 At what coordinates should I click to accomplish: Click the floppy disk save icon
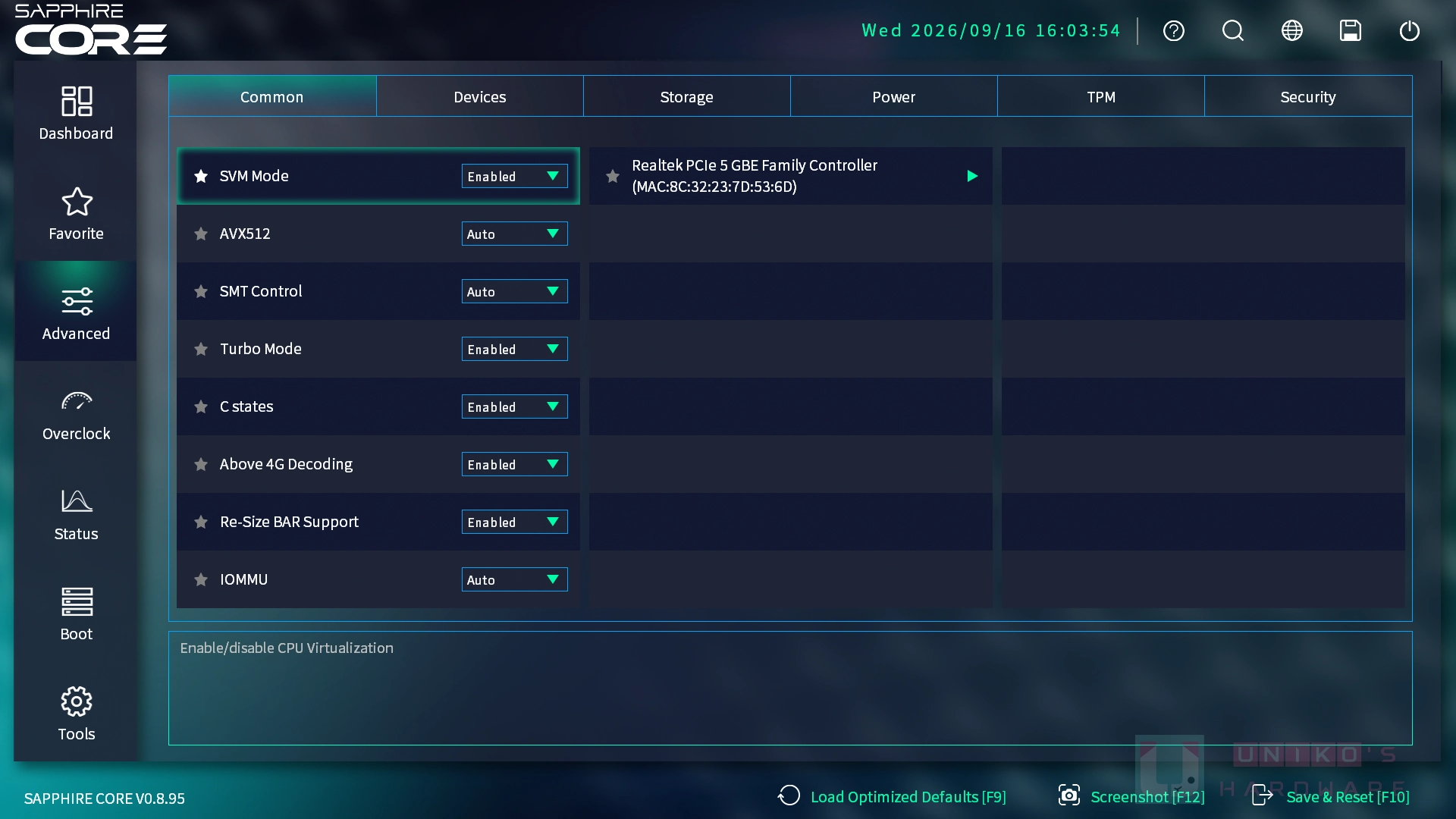[x=1351, y=31]
